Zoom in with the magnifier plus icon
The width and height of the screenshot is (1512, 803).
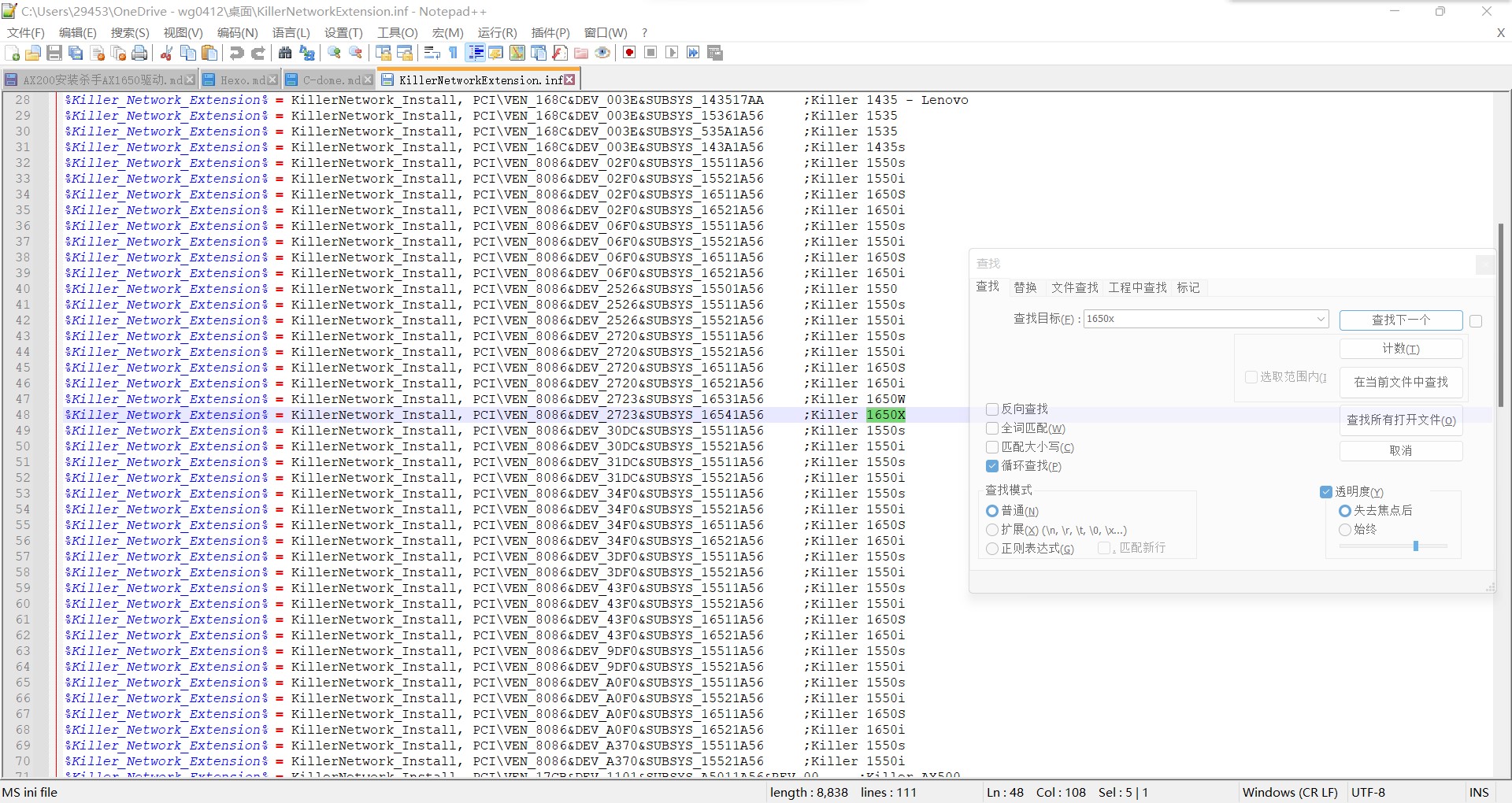pyautogui.click(x=334, y=53)
